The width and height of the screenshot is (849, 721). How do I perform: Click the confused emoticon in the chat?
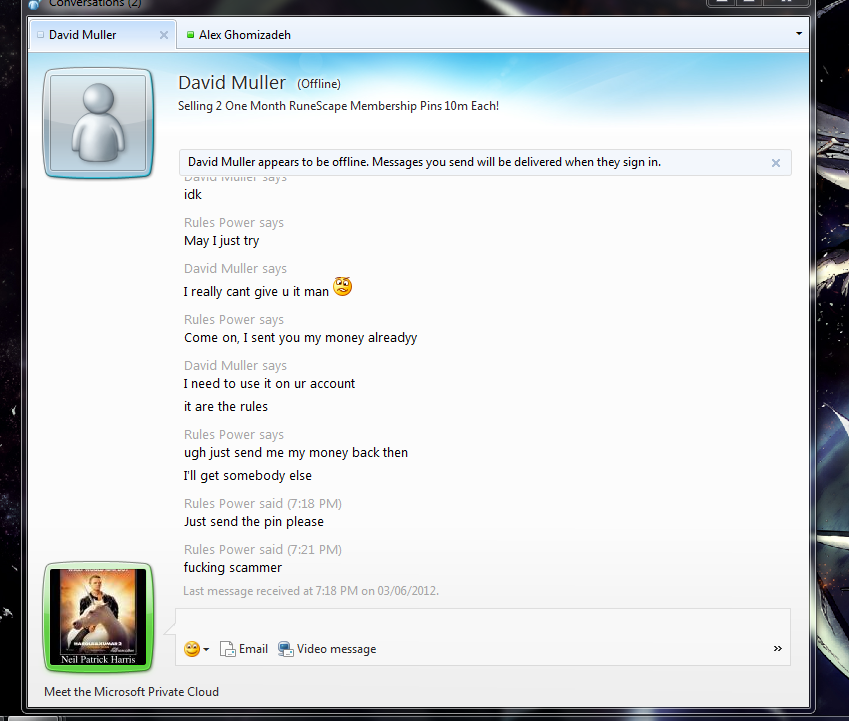pyautogui.click(x=342, y=286)
